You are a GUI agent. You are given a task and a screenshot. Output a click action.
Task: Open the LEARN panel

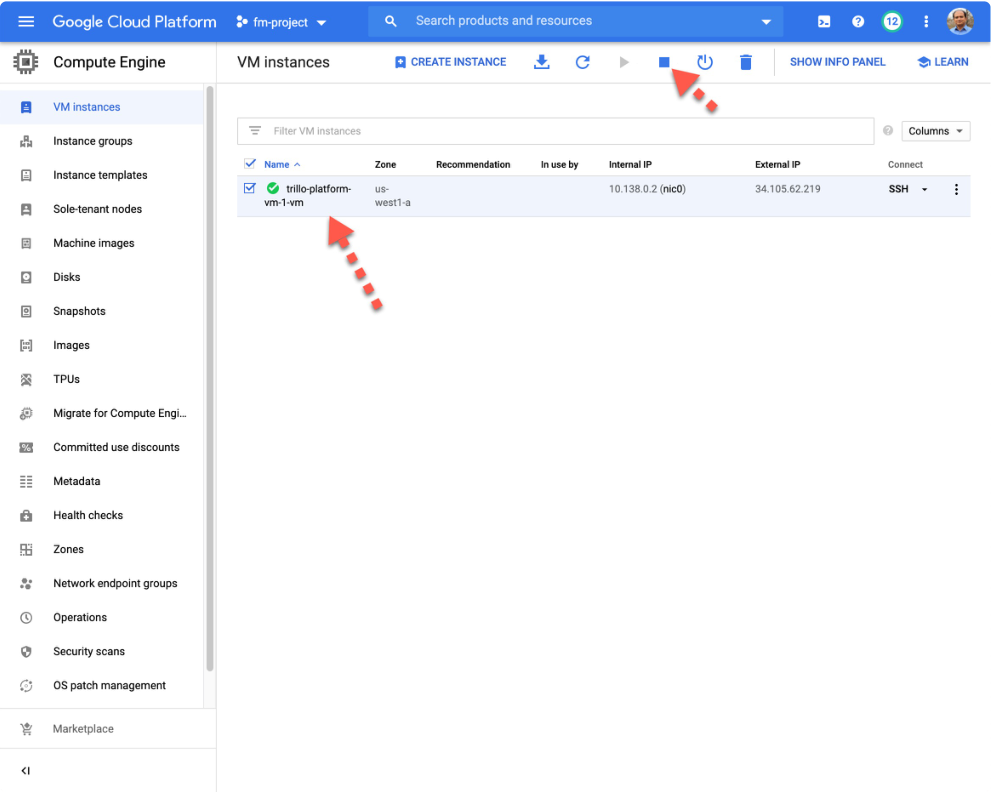pos(943,62)
